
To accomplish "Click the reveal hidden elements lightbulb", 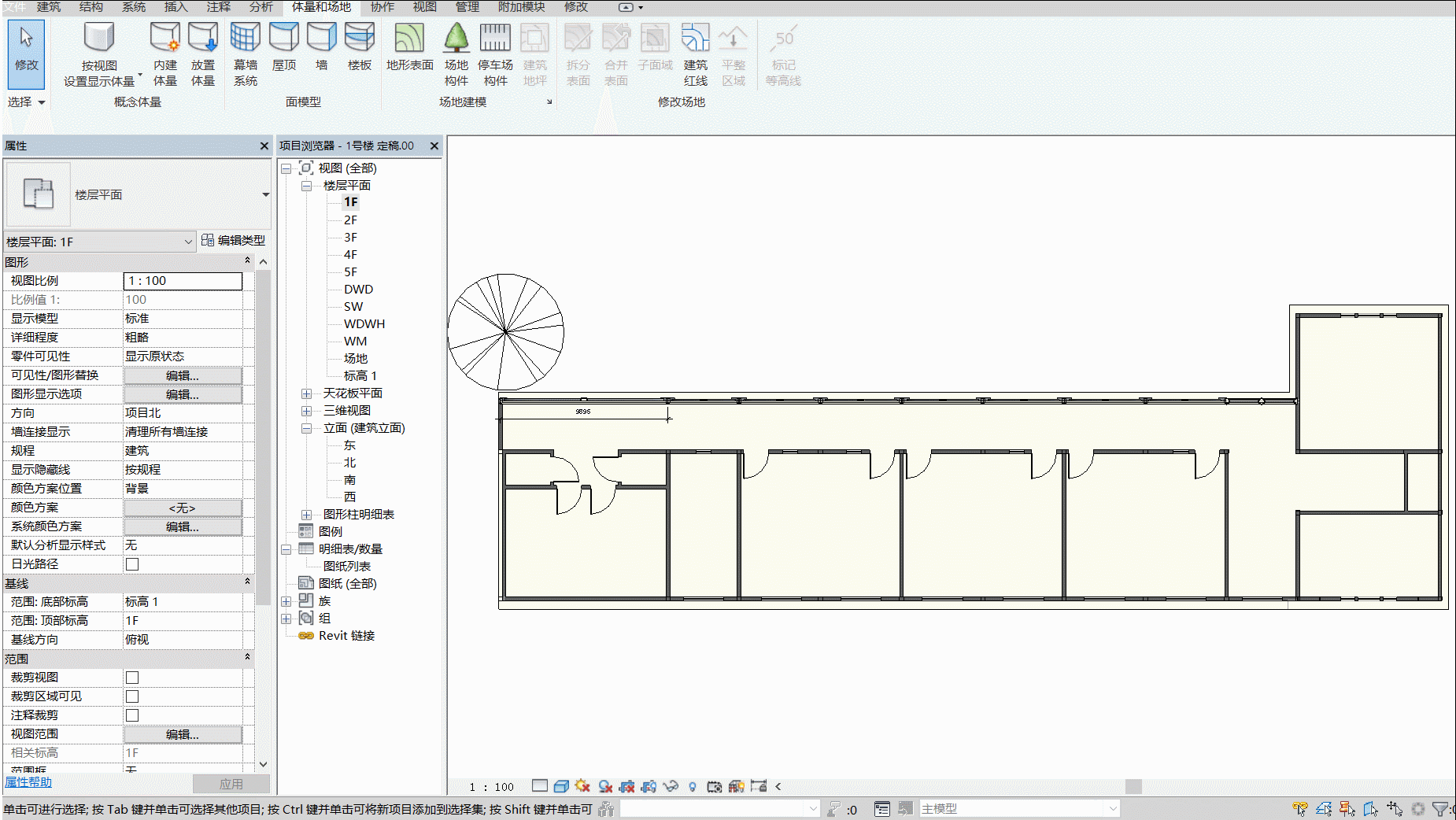I will tap(693, 786).
